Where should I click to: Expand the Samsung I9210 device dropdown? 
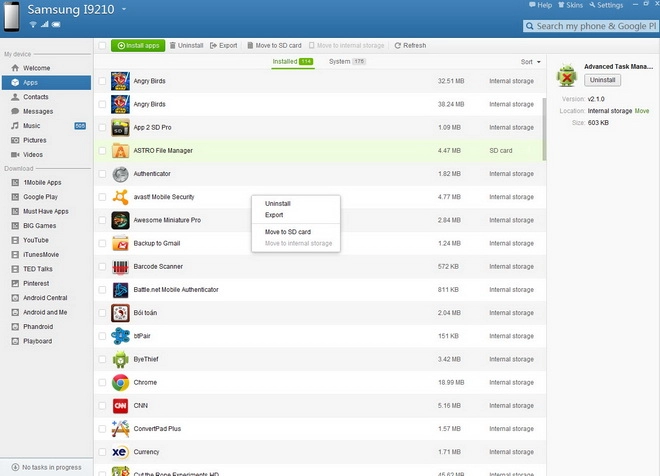coord(124,9)
